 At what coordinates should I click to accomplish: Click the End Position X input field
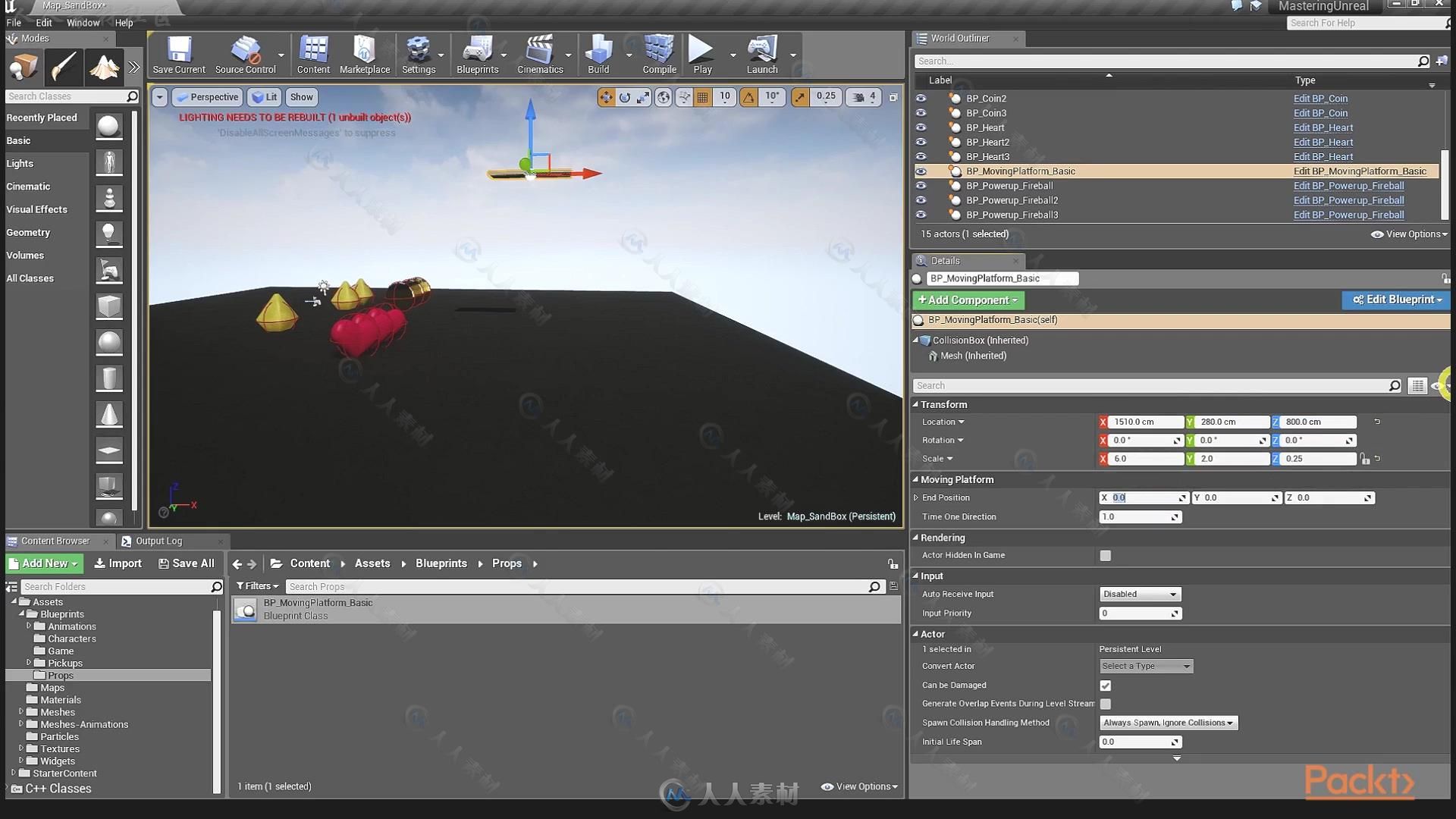1145,497
